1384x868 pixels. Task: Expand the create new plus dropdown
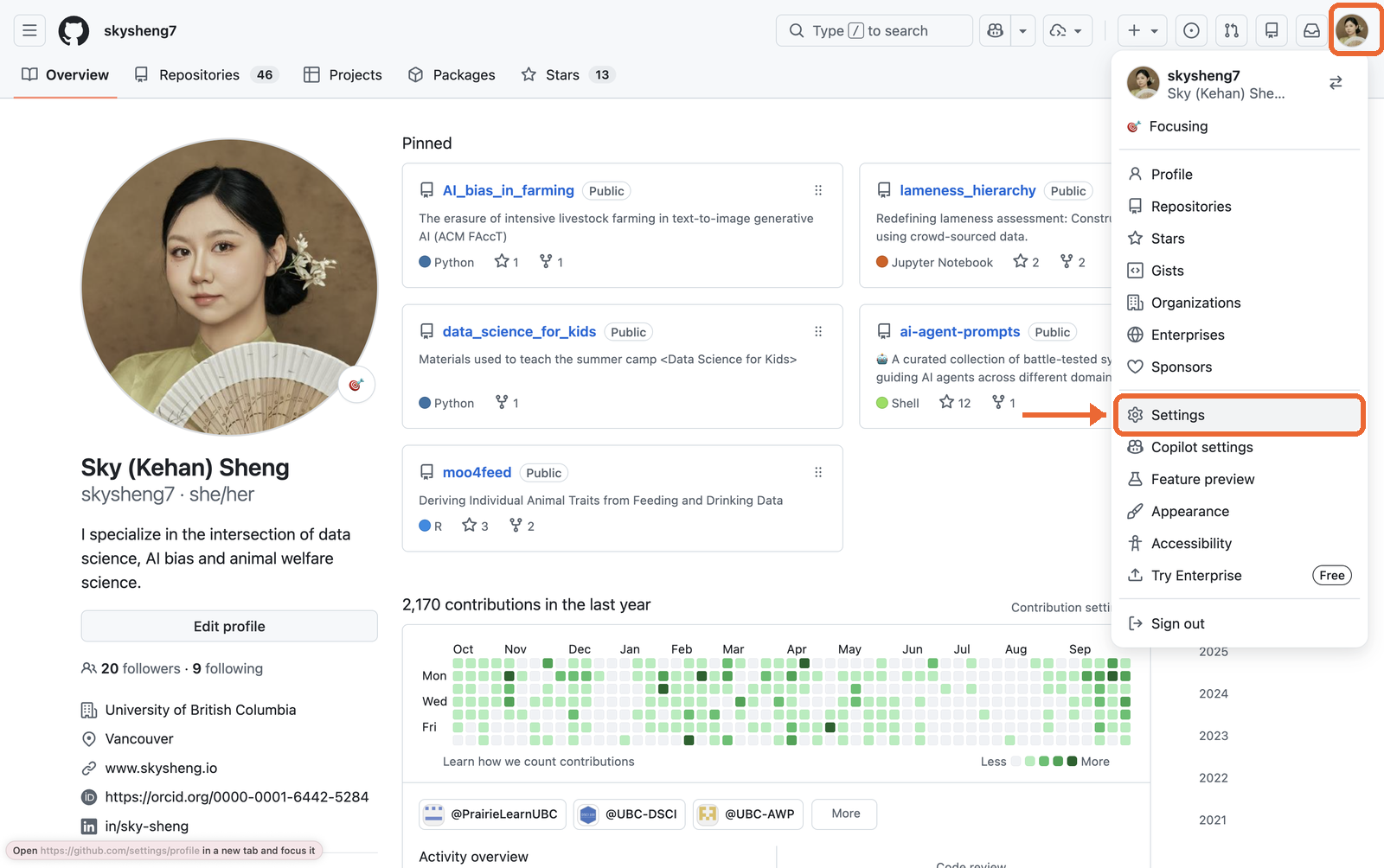pyautogui.click(x=1143, y=31)
